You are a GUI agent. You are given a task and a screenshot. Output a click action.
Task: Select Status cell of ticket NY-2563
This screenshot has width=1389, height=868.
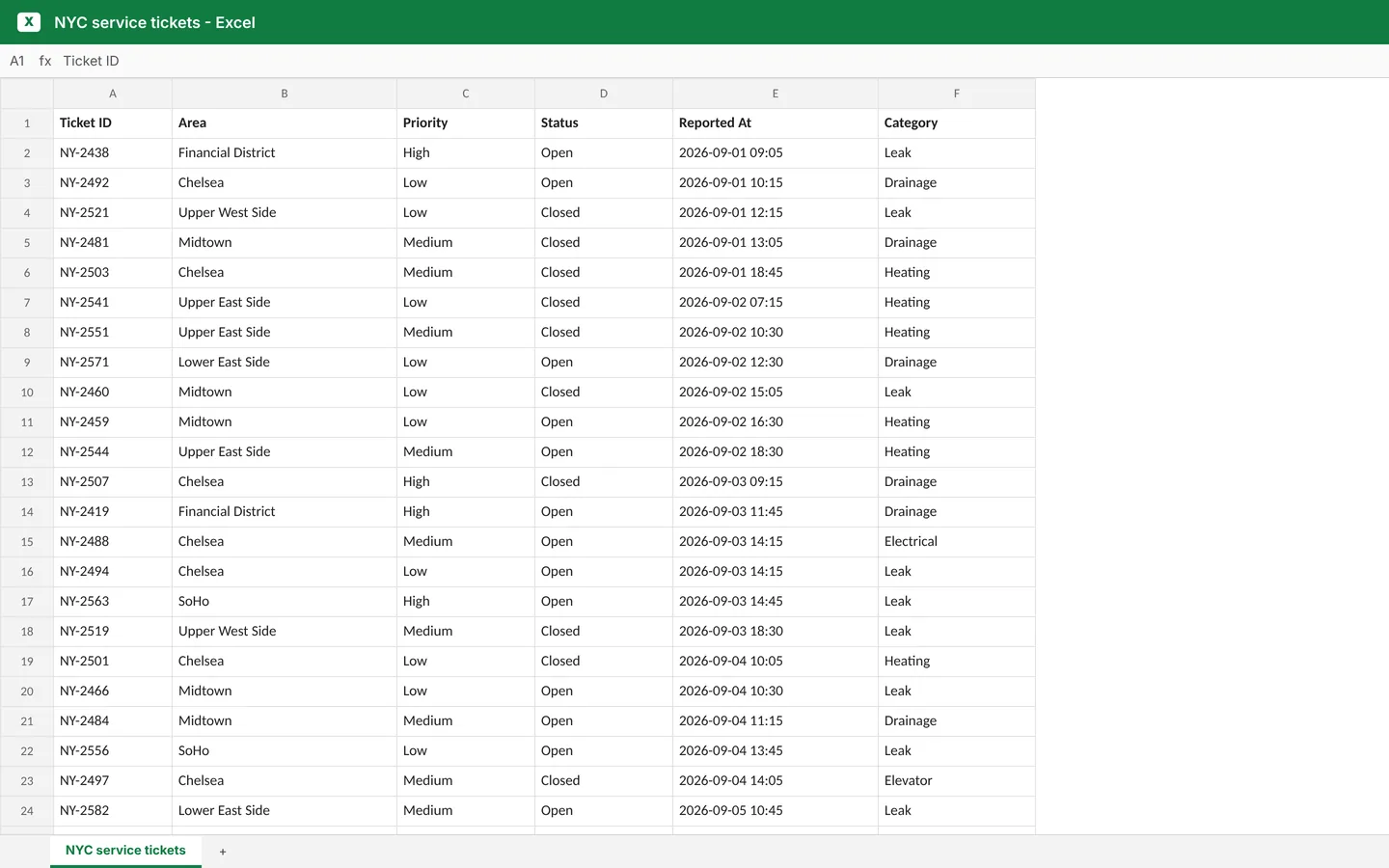(604, 602)
